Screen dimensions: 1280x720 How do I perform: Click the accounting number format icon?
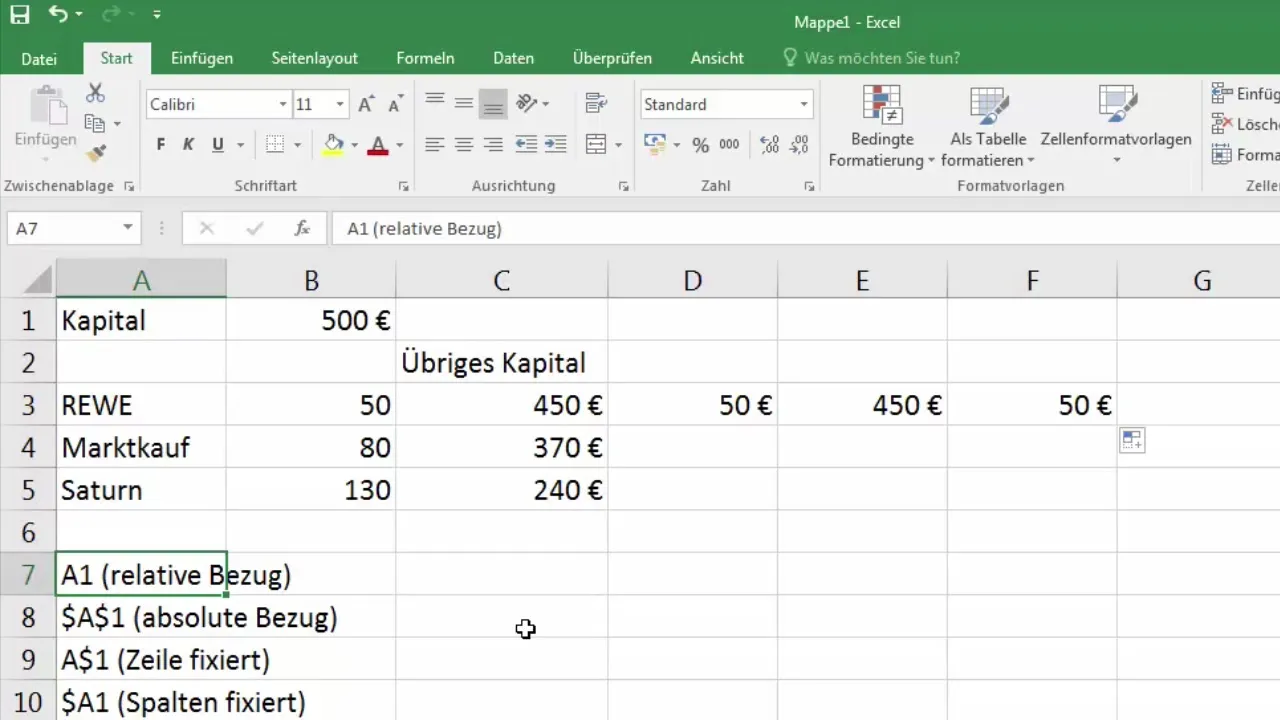(655, 145)
